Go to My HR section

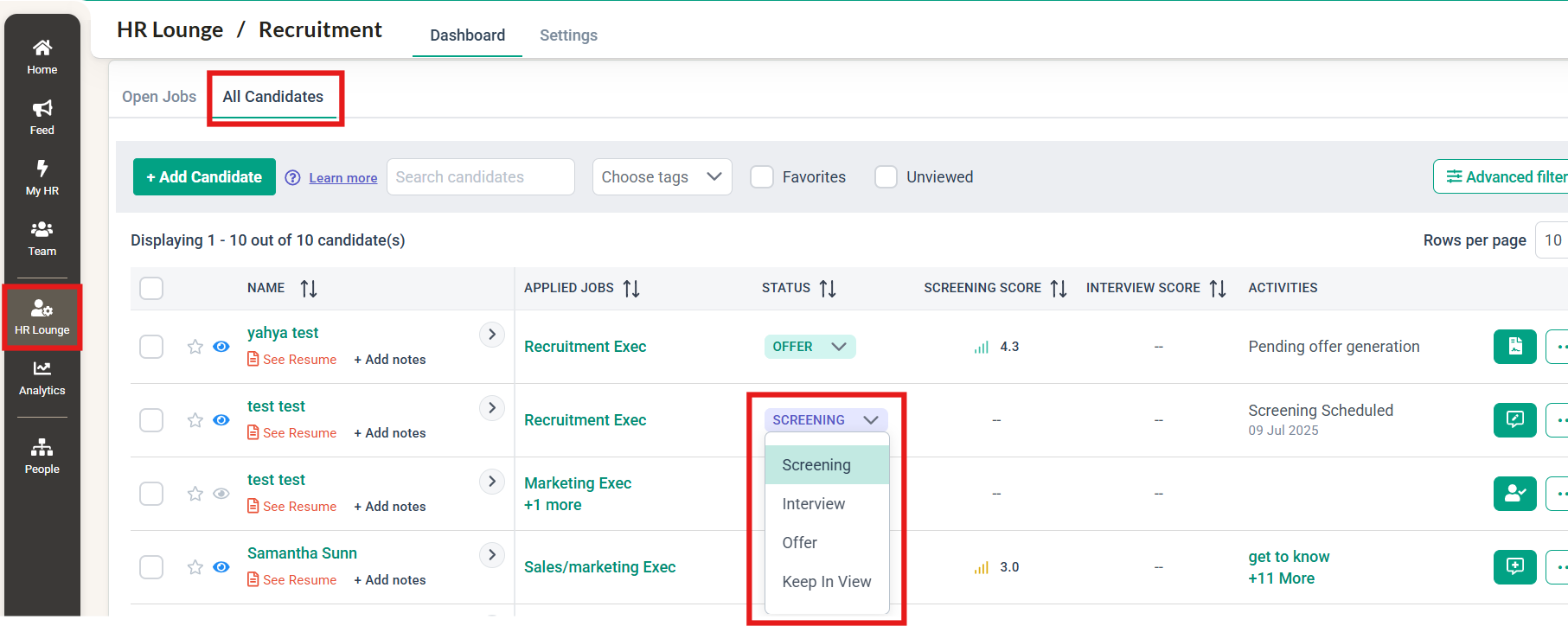[x=42, y=177]
